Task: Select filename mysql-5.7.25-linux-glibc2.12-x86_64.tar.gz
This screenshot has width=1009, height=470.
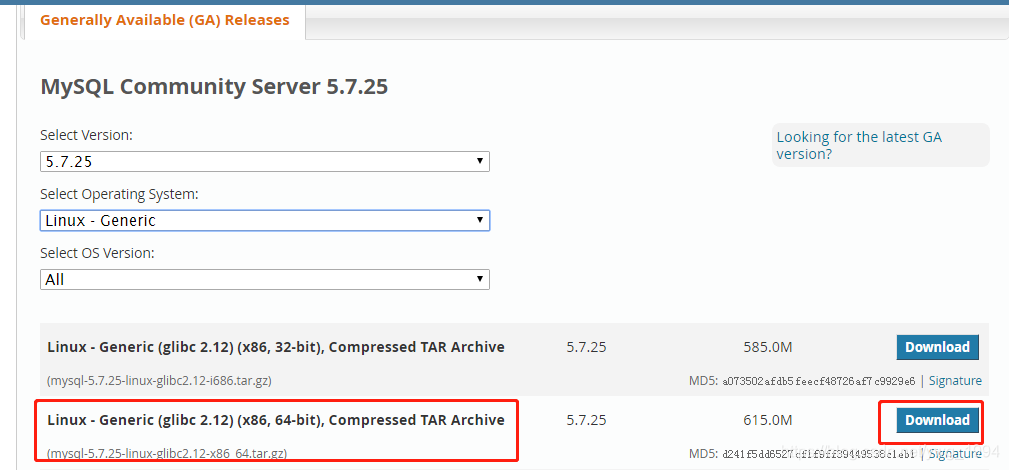Action: point(167,454)
